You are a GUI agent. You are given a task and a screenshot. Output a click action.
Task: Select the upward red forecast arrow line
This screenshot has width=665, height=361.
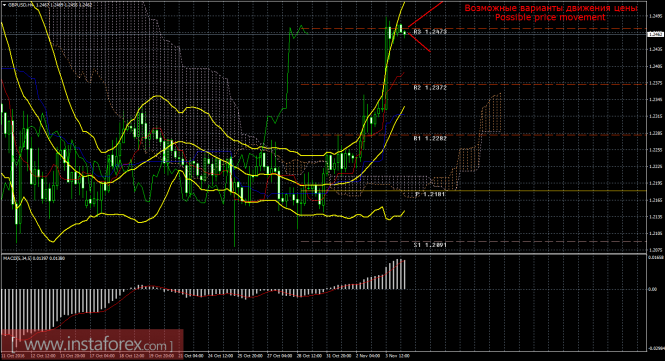click(425, 14)
